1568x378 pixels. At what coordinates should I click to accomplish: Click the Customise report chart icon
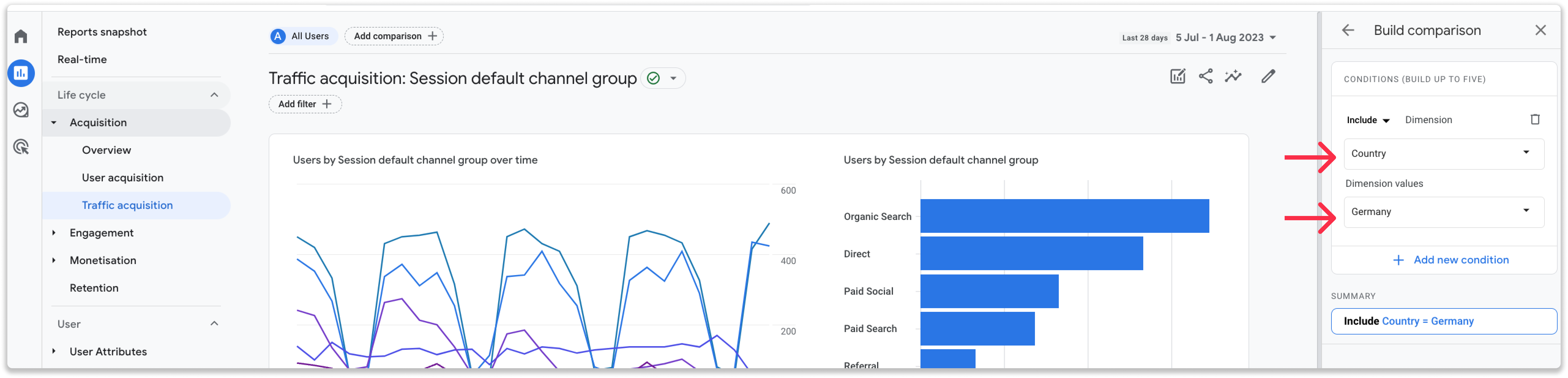tap(1177, 76)
